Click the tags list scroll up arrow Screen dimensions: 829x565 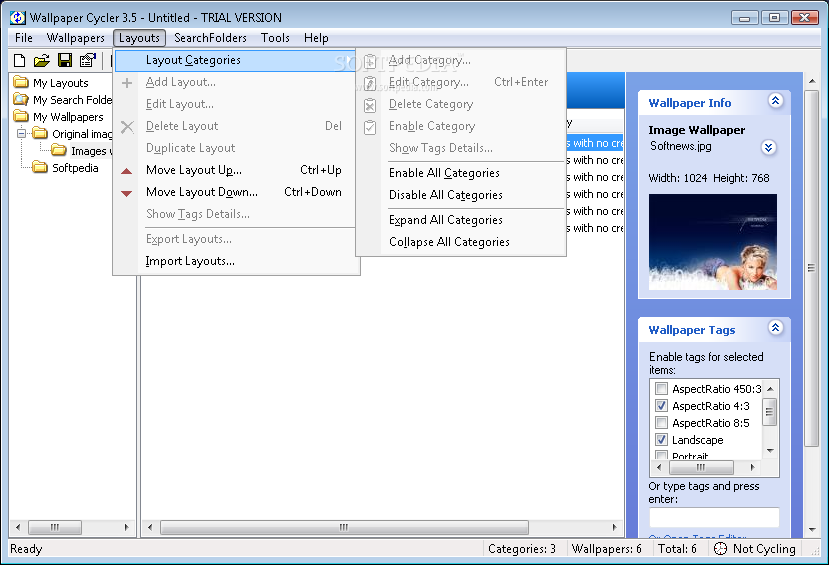point(770,389)
